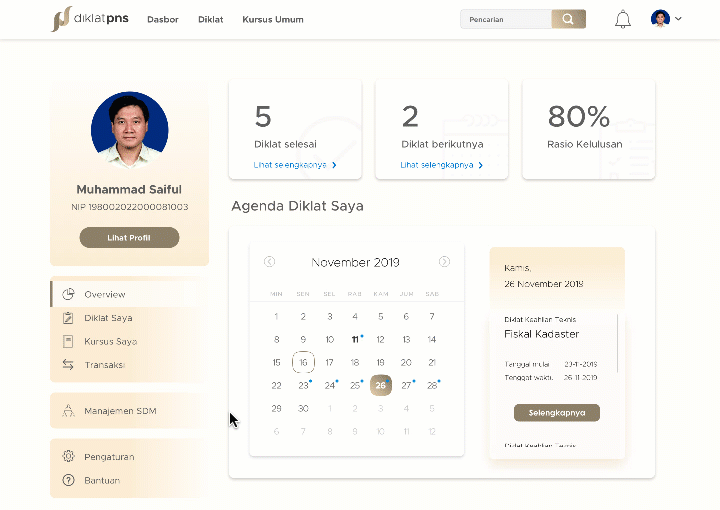Screen dimensions: 720x510
Task: Click the 5 Diklat selesai count
Action: tap(263, 116)
